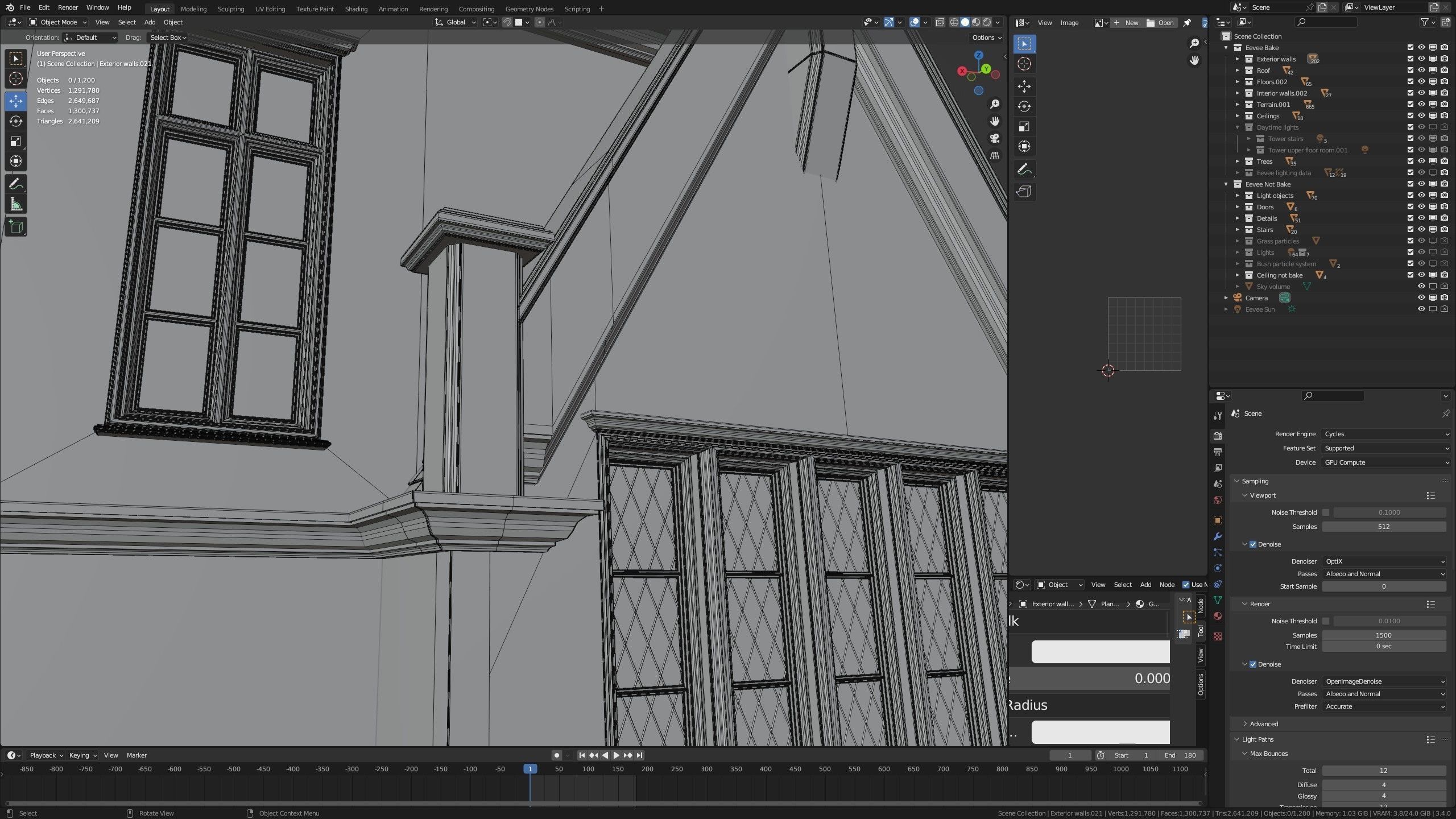The height and width of the screenshot is (819, 1456).
Task: Select the Rotate tool in viewport toolbar
Action: [16, 121]
